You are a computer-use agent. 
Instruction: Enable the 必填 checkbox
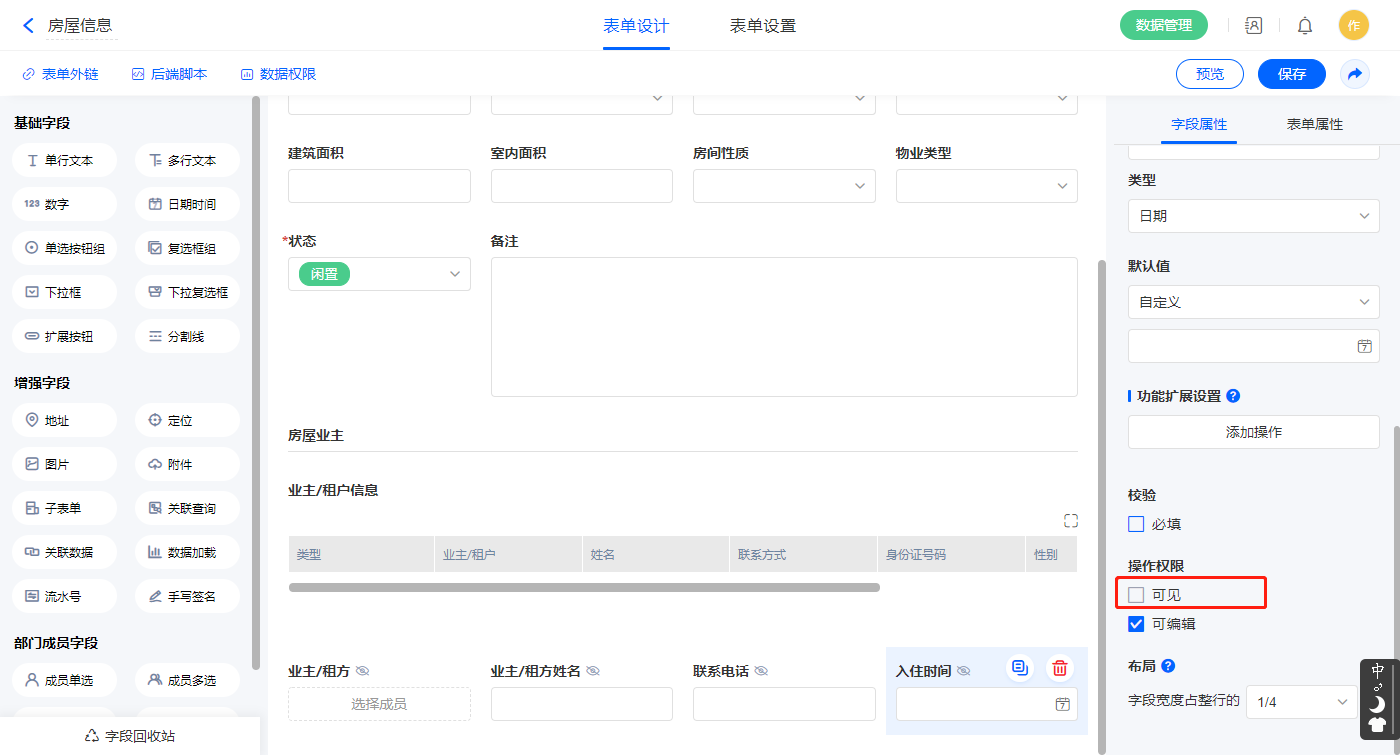click(x=1136, y=524)
